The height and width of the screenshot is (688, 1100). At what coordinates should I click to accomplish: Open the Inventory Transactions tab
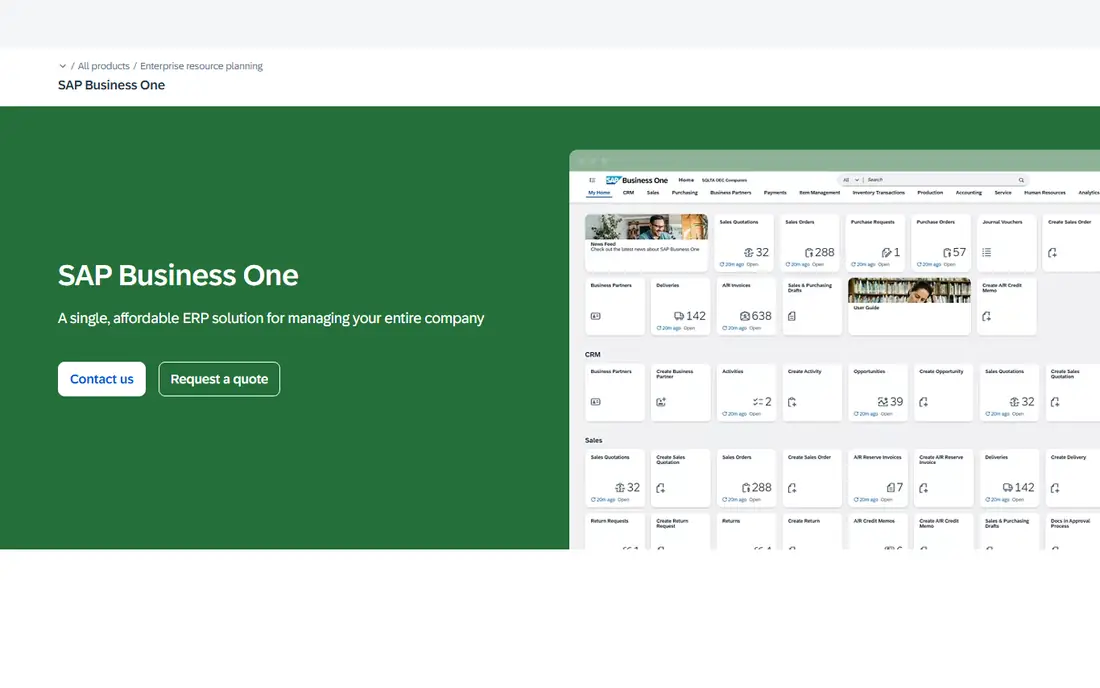pyautogui.click(x=878, y=192)
